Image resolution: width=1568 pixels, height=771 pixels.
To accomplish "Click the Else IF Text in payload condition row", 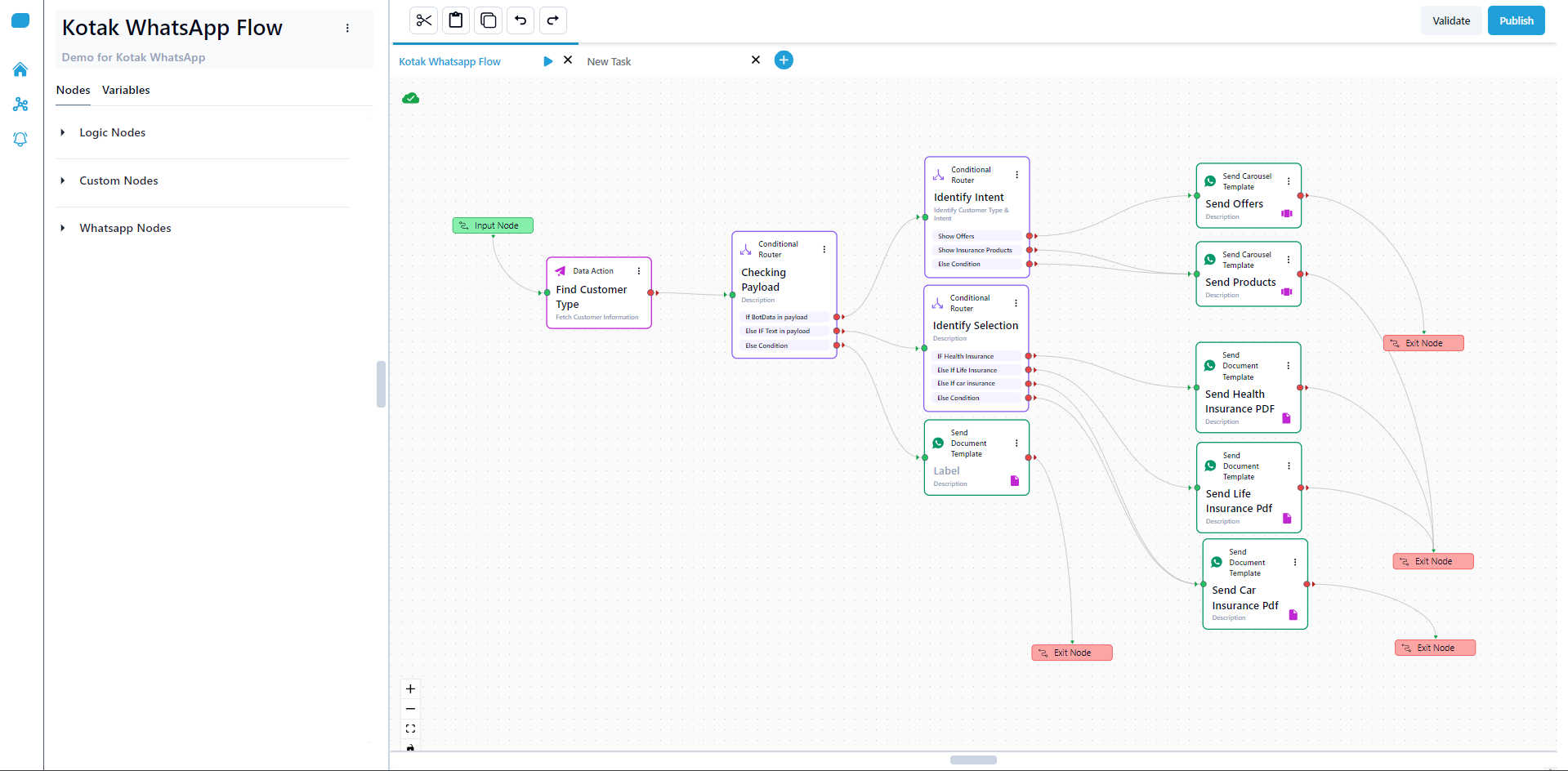I will tap(784, 331).
